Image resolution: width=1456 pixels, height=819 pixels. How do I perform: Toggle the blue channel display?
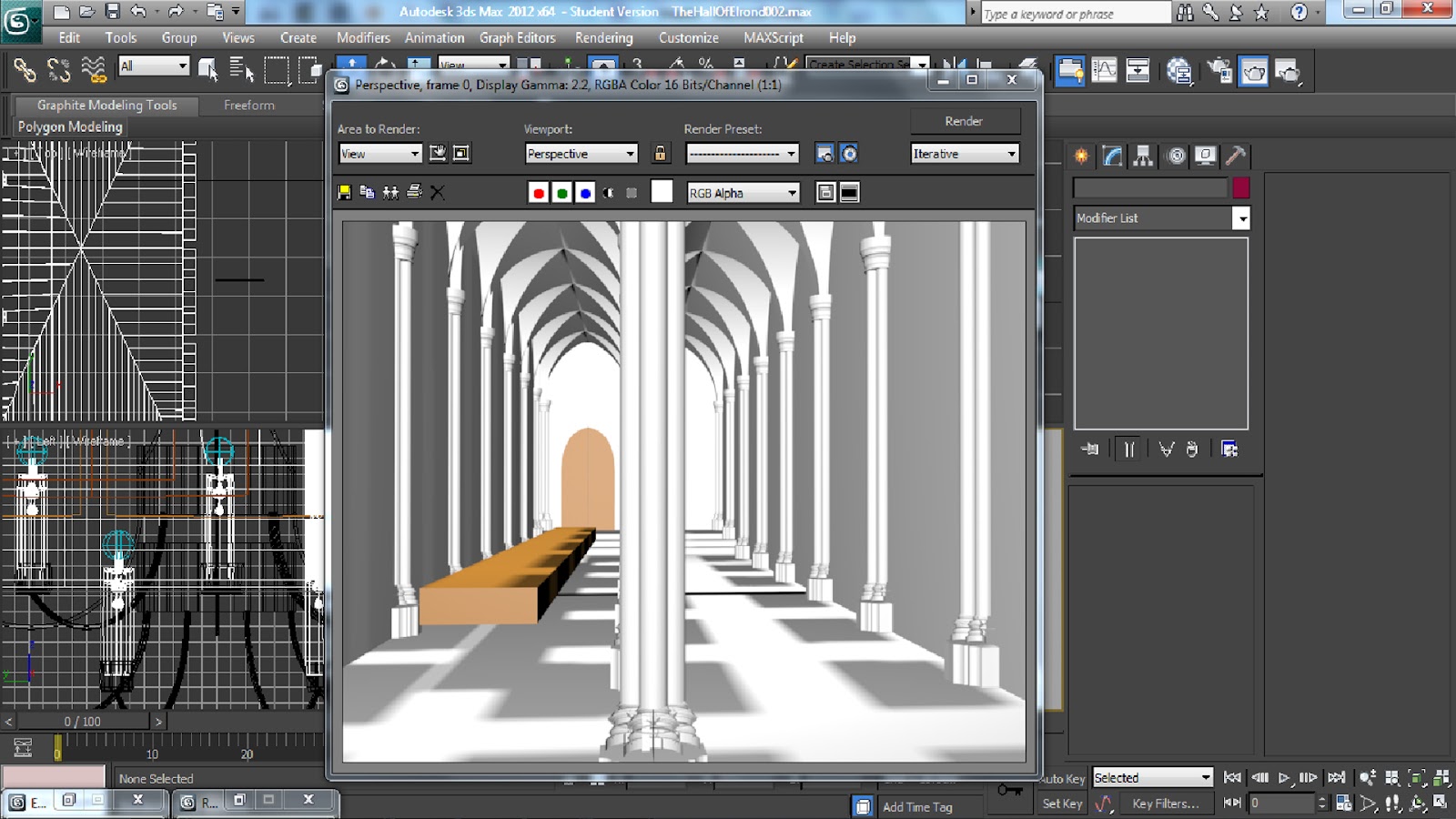pyautogui.click(x=585, y=193)
